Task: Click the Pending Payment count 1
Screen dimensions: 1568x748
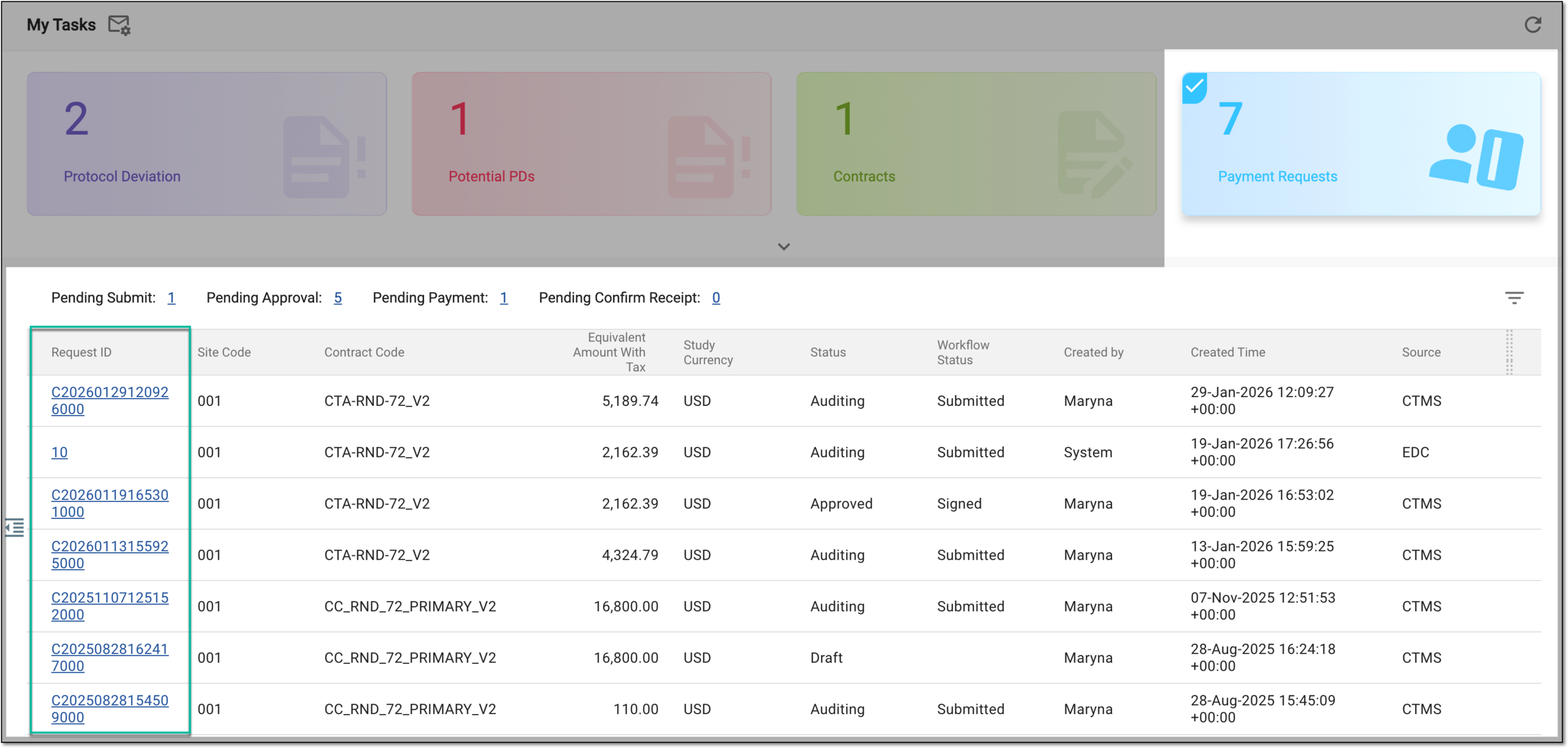Action: coord(504,298)
